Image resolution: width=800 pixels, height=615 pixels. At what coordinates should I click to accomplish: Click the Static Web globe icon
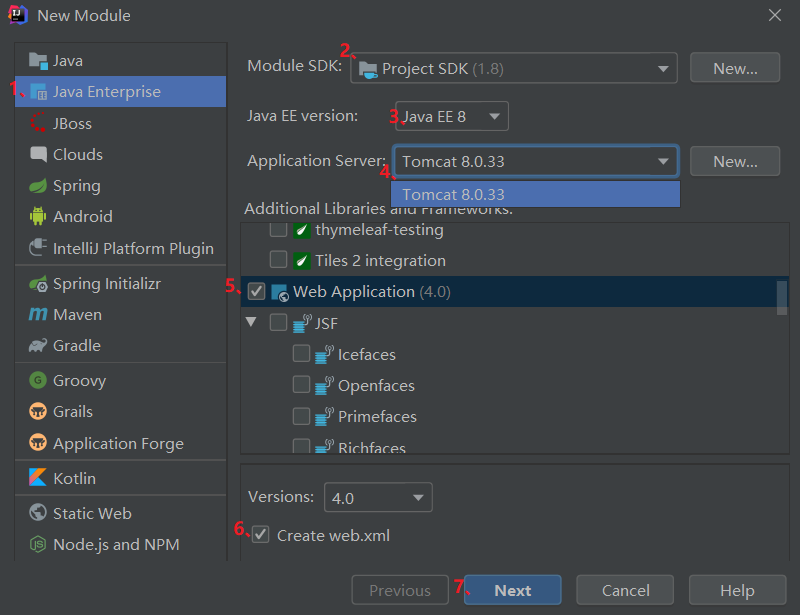[38, 512]
